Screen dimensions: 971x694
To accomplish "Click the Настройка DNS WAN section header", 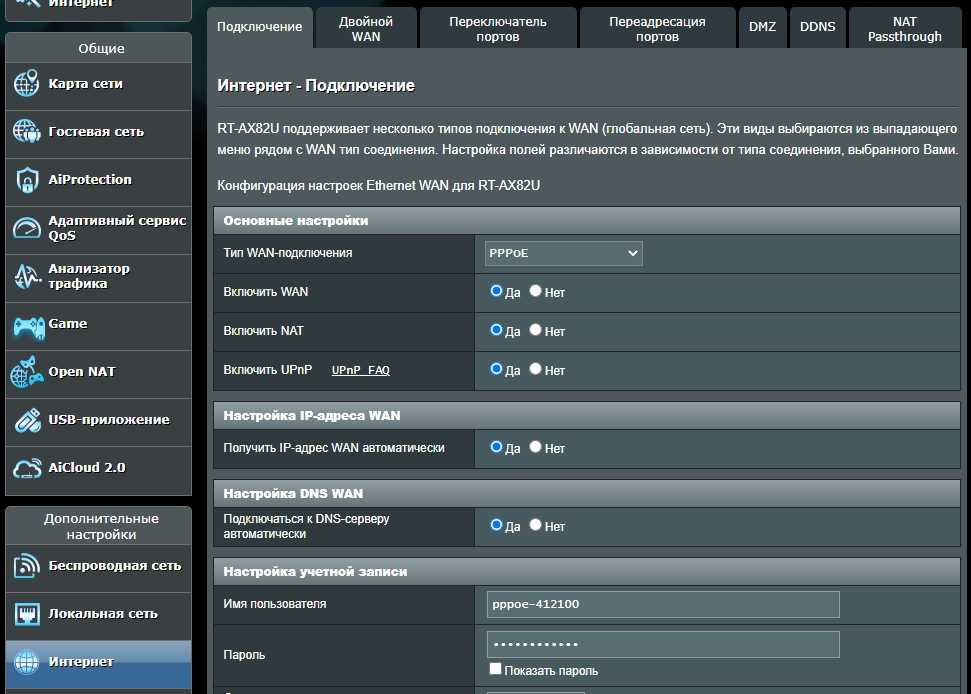I will (x=586, y=493).
